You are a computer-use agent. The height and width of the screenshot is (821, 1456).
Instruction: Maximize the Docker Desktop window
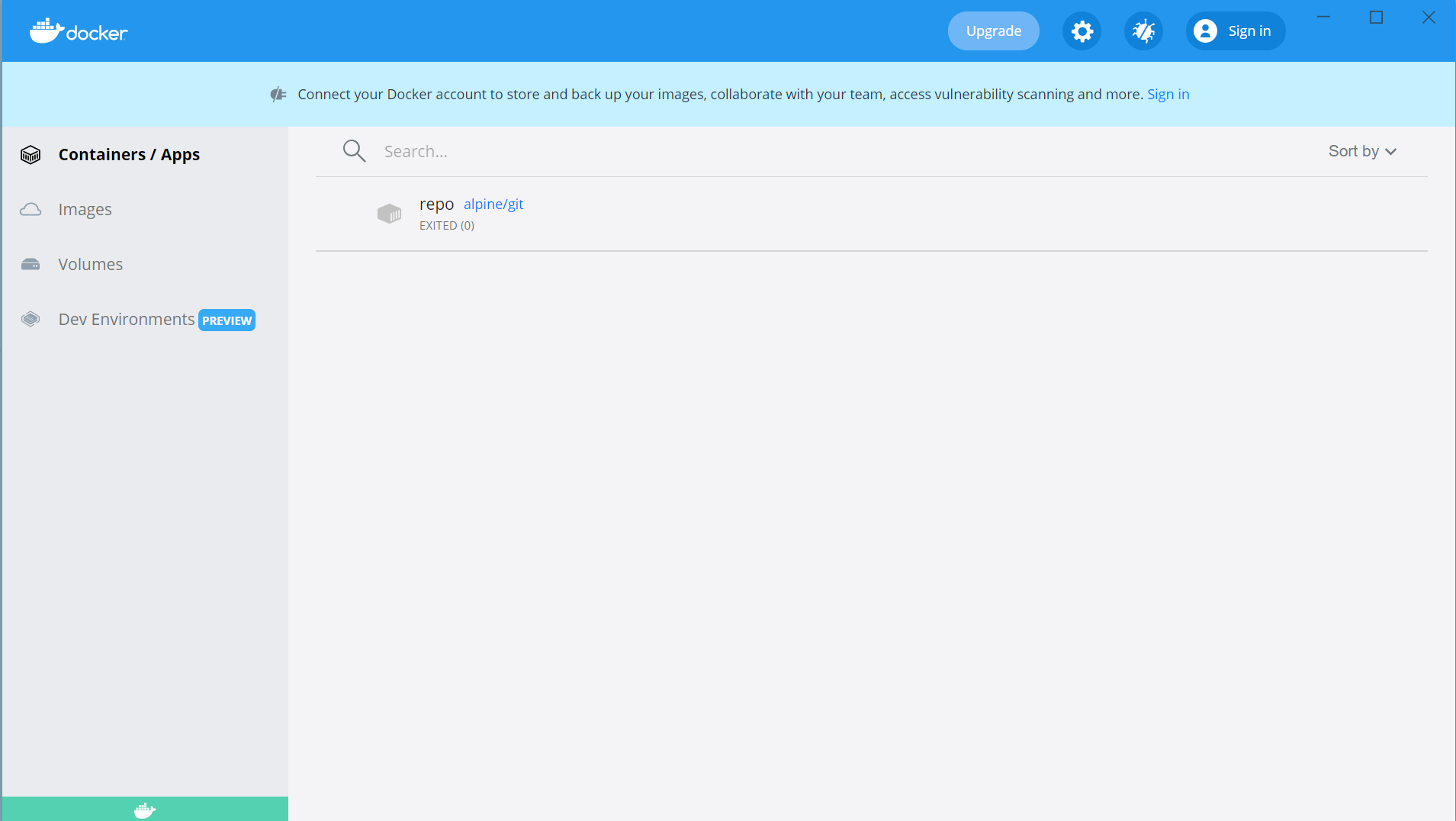point(1376,17)
